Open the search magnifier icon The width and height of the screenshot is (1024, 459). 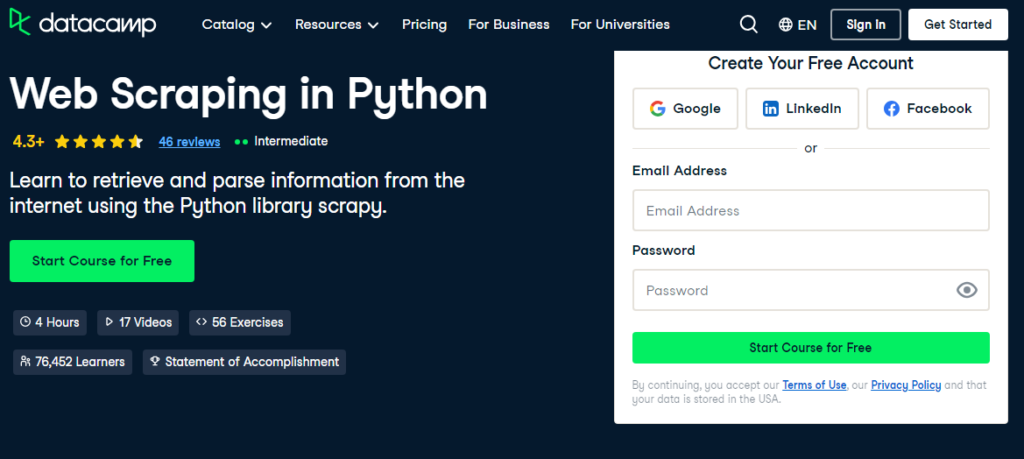(748, 25)
